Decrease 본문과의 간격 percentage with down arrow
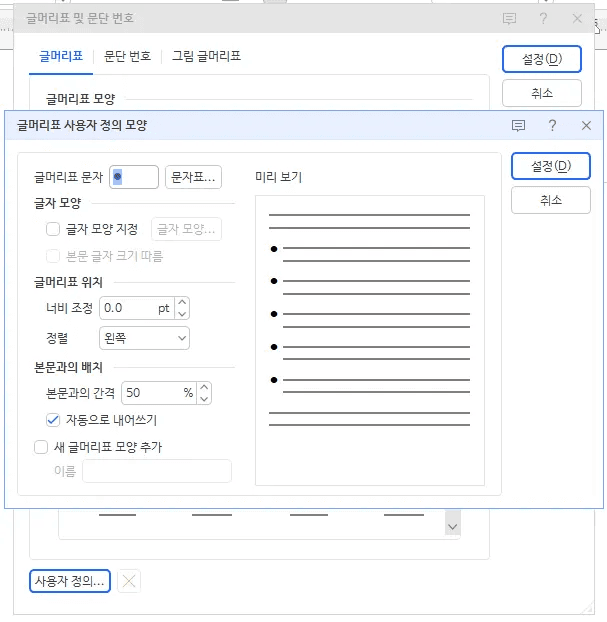The height and width of the screenshot is (622, 607). 204,399
